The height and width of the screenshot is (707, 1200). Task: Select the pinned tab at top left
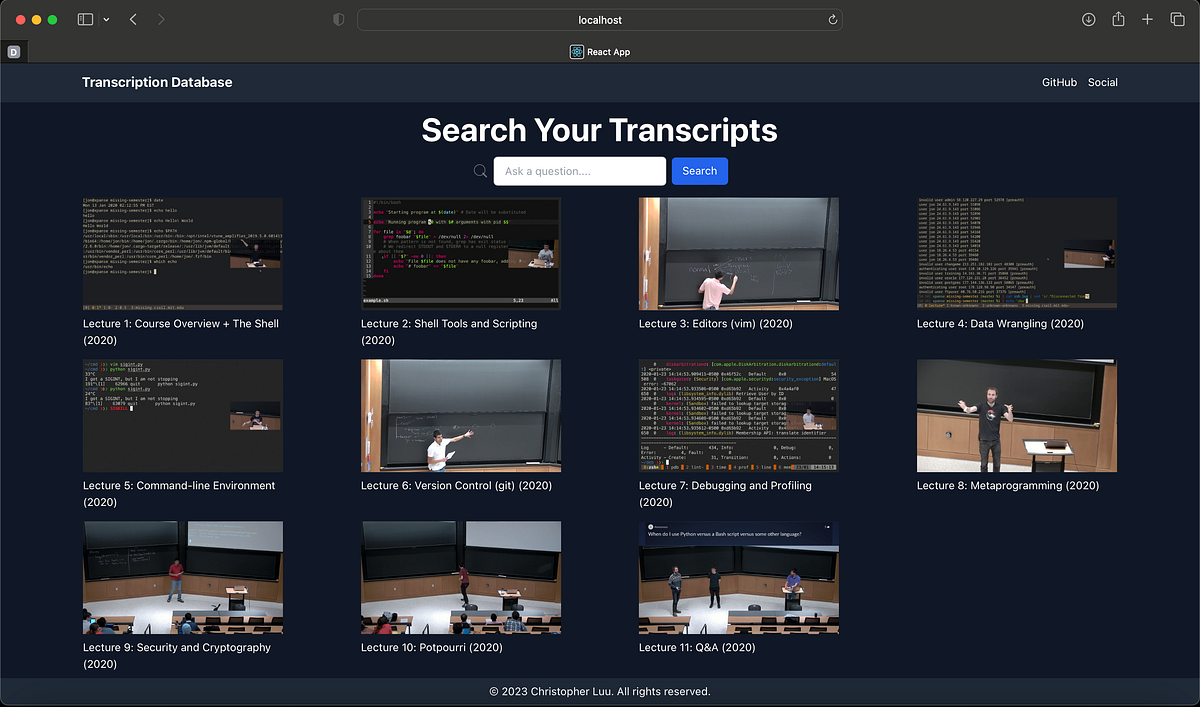click(x=14, y=51)
